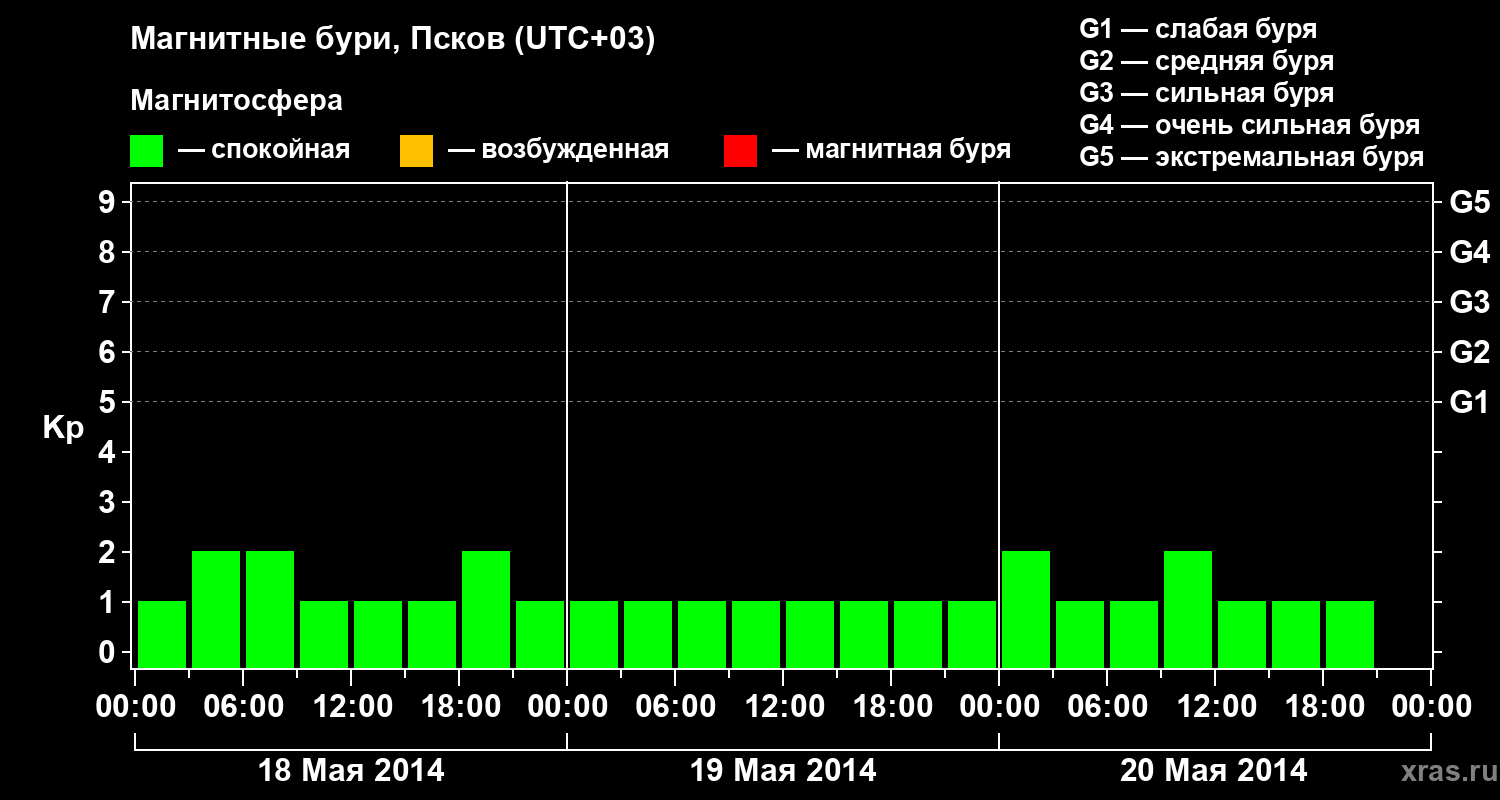This screenshot has height=800, width=1500.
Task: Click 'G5 — экстремальная буря' legend line
Action: (1252, 157)
